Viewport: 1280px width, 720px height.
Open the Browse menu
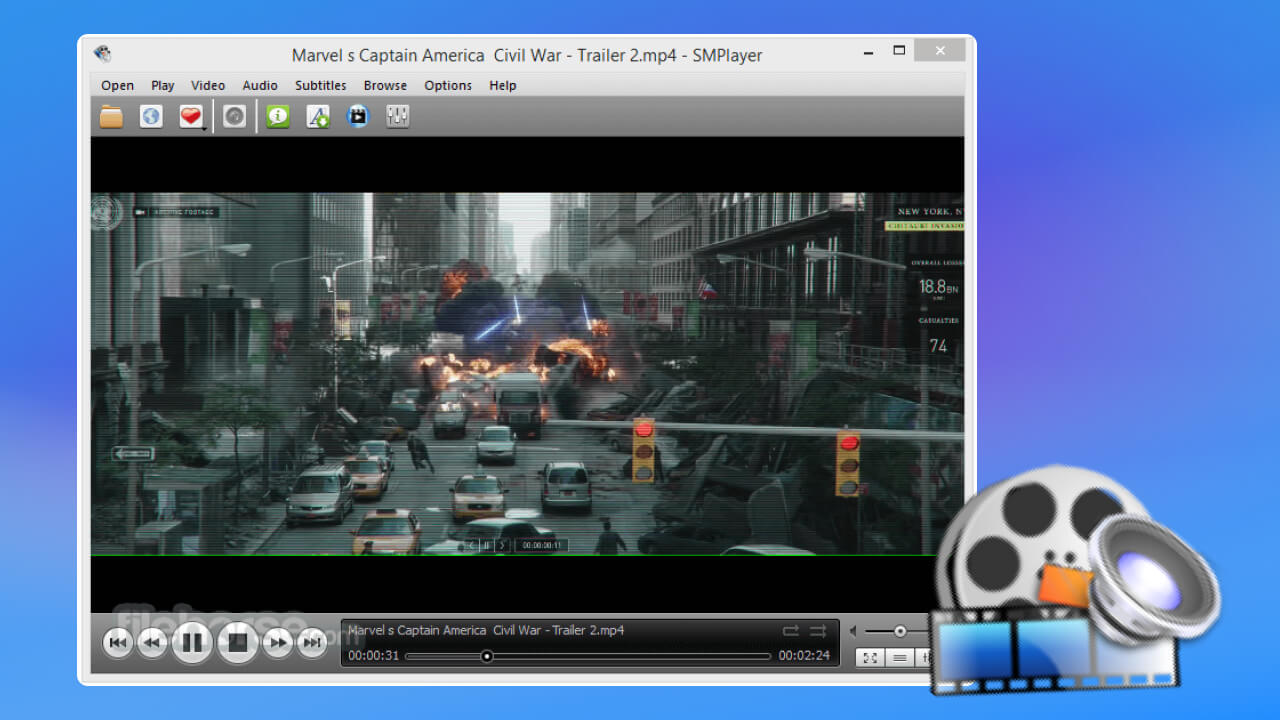[385, 85]
